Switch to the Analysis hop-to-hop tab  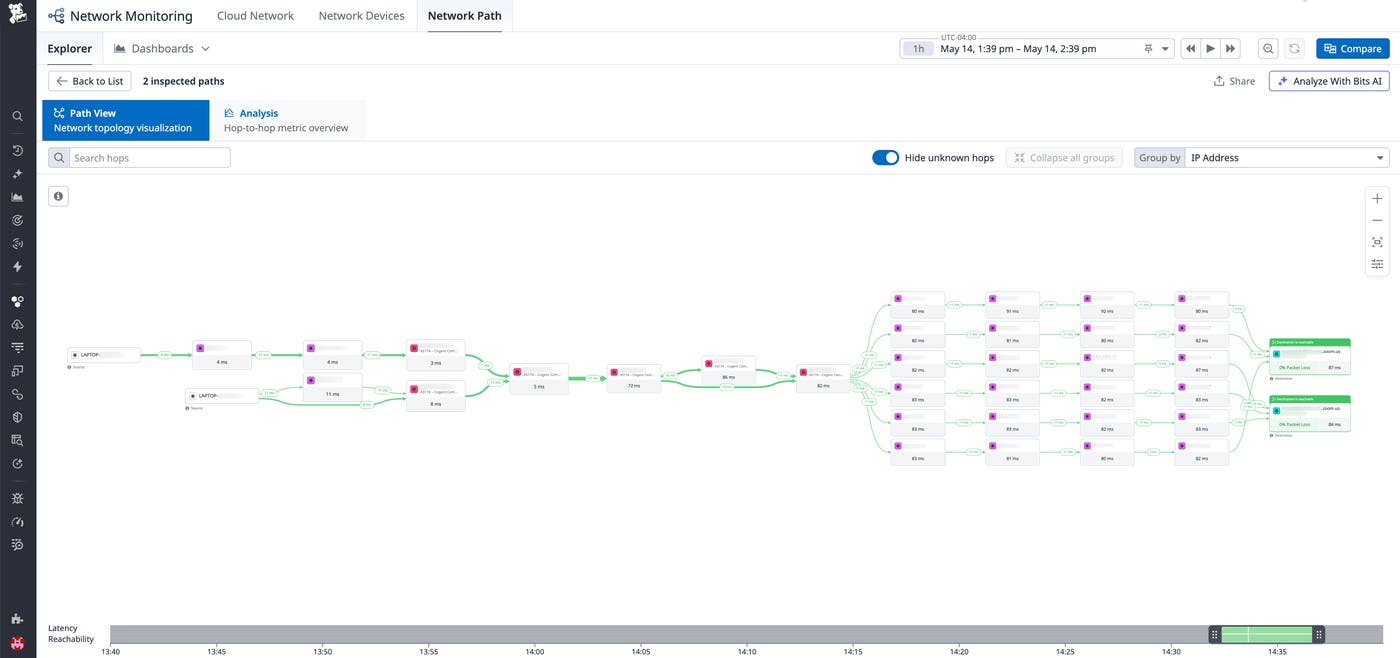click(x=287, y=120)
